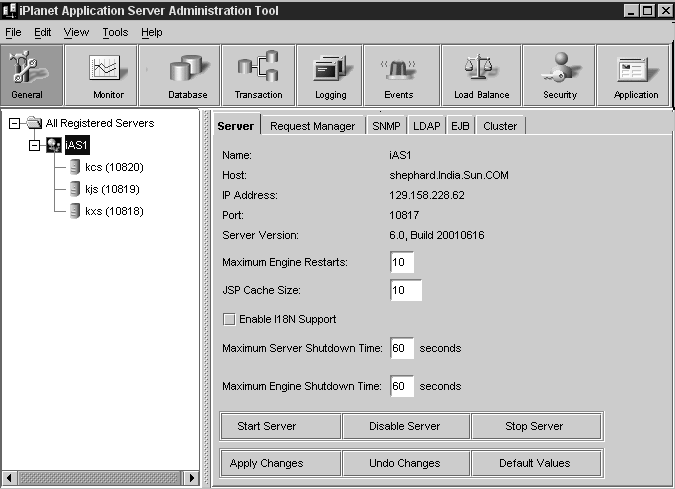675x489 pixels.
Task: Switch to the SNMP tab
Action: pos(386,126)
